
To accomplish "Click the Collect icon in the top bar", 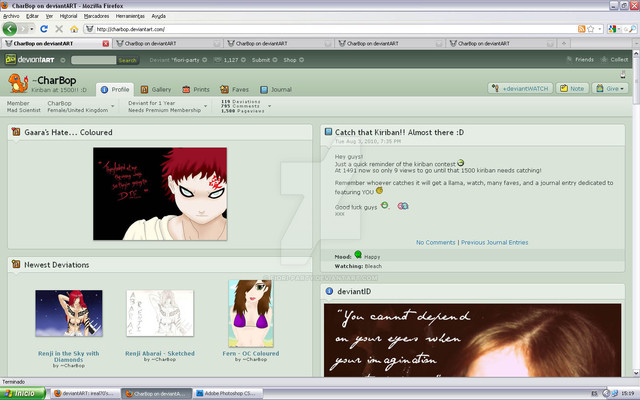I will click(604, 60).
